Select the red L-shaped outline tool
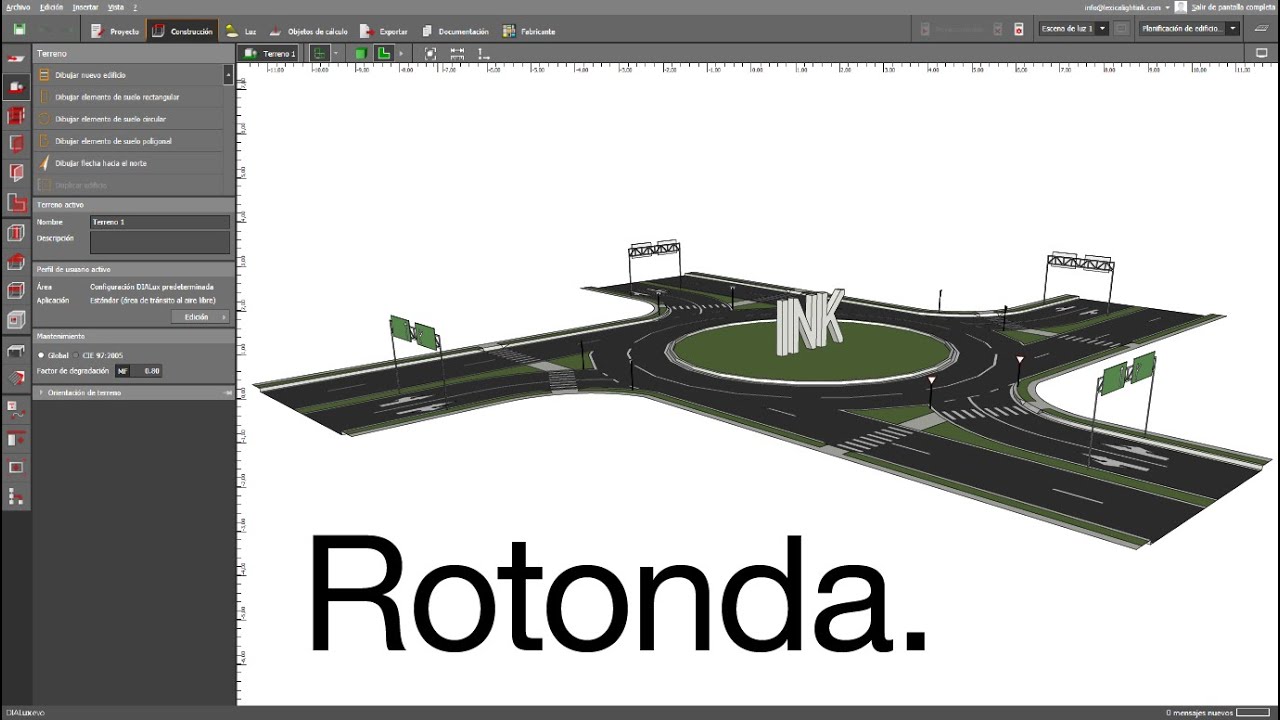The width and height of the screenshot is (1280, 720). (15, 203)
